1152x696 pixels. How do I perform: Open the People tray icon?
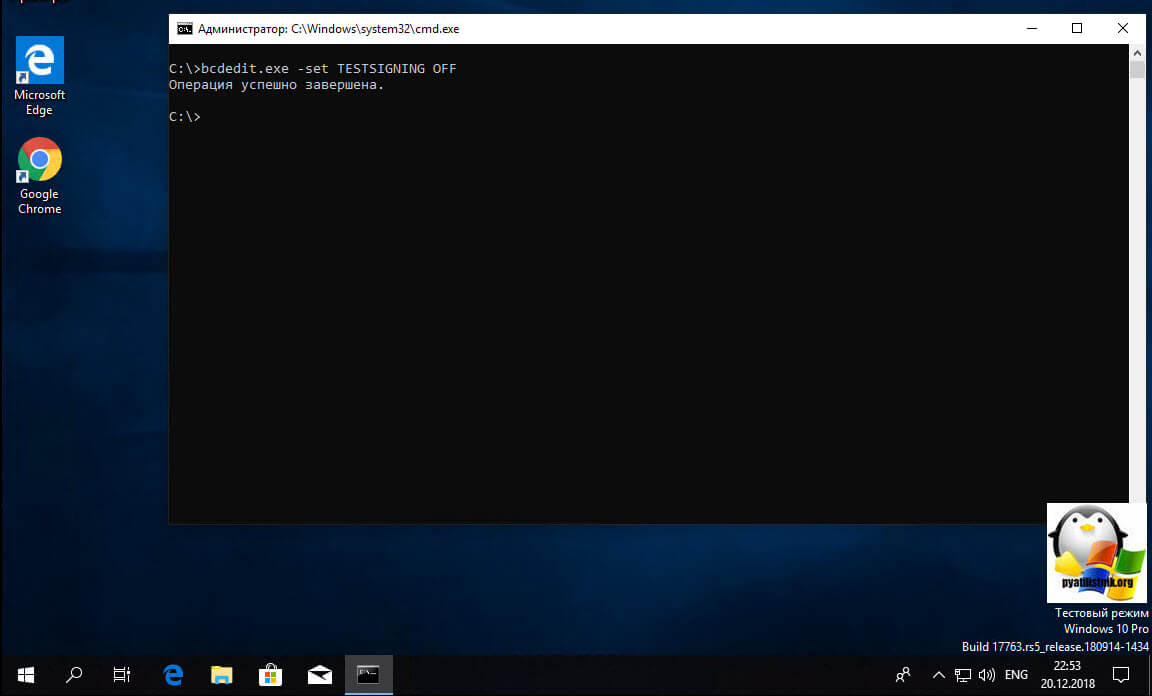pos(903,675)
